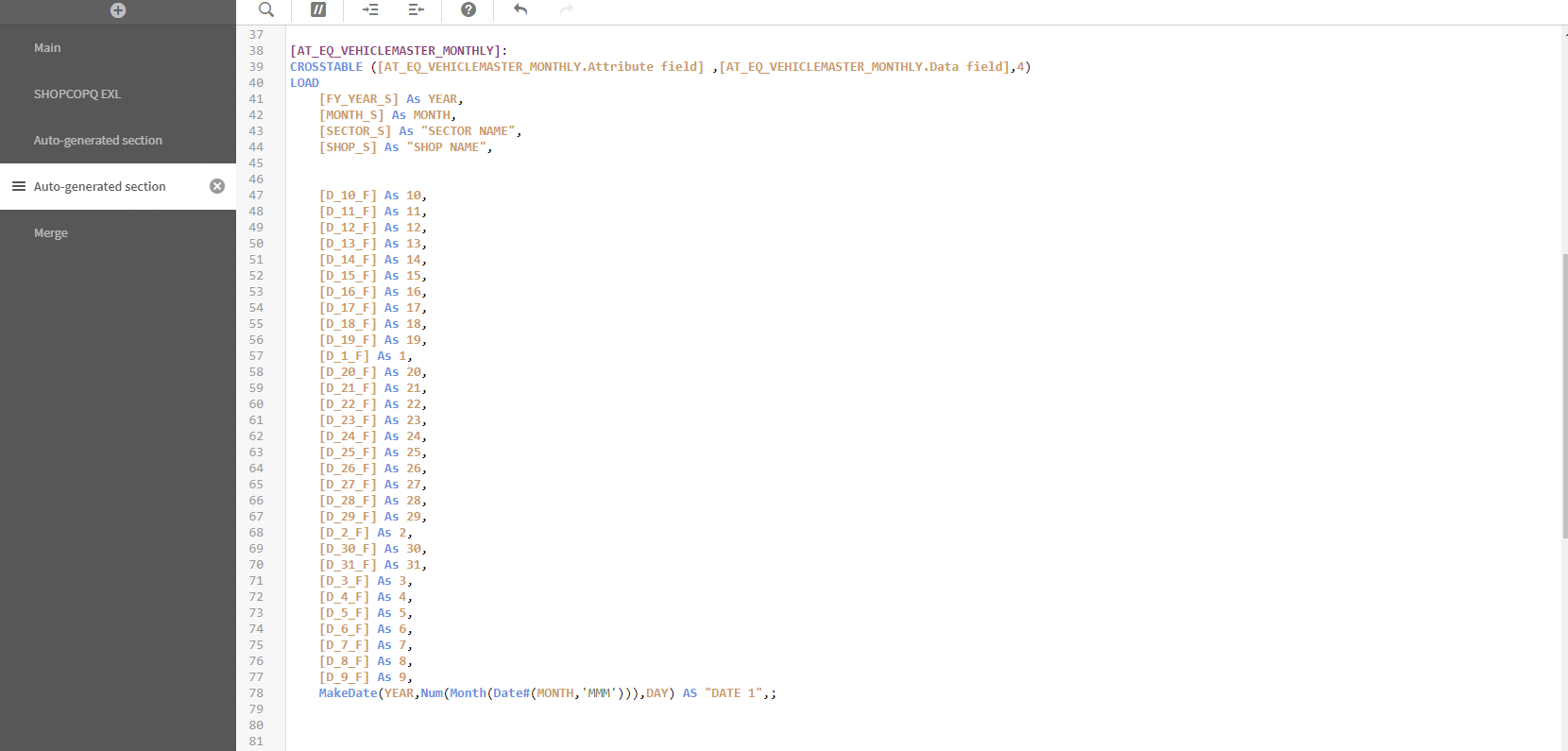
Task: Click the [D_2_F] field name
Action: pyautogui.click(x=344, y=533)
